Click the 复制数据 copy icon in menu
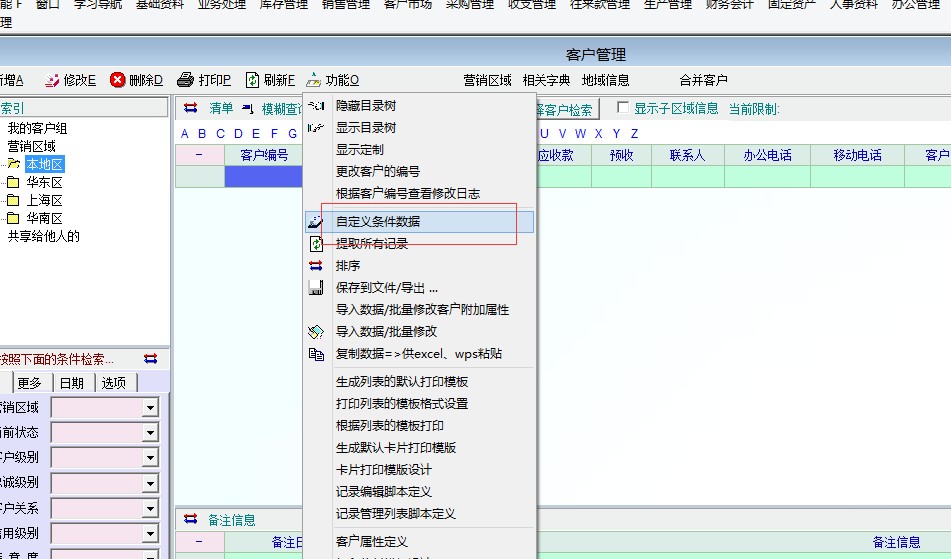Image resolution: width=951 pixels, height=559 pixels. point(316,354)
